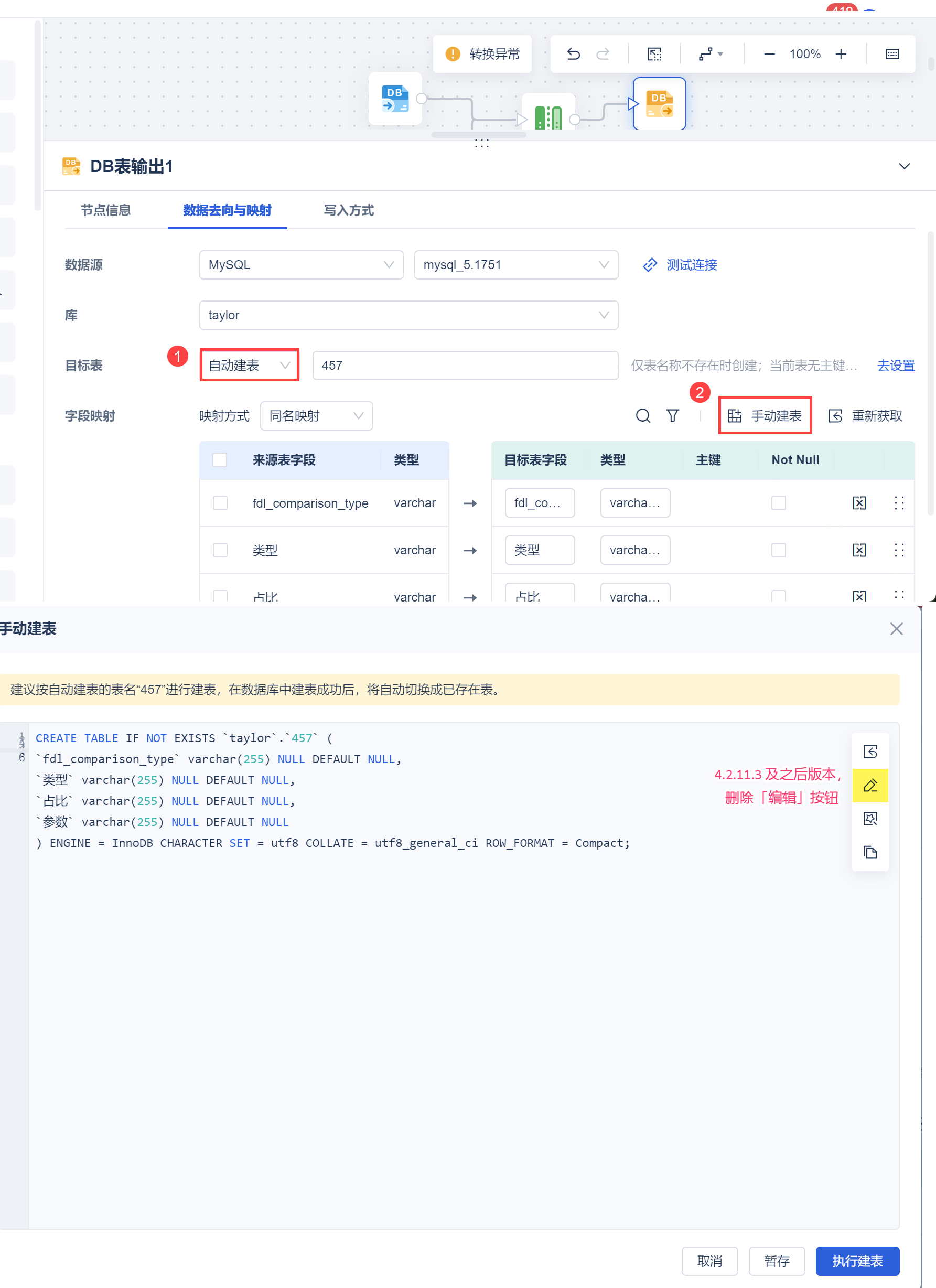The image size is (936, 1288).
Task: Toggle Not Null for 占比 target field
Action: (x=778, y=596)
